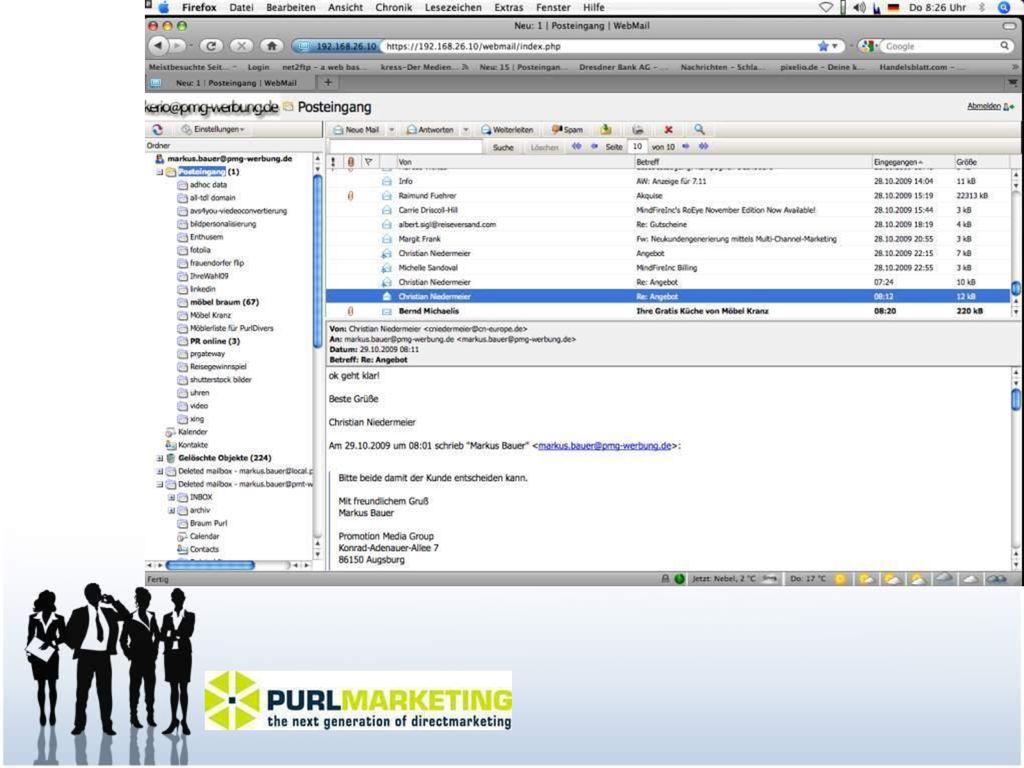Mark message as Spam

pos(567,130)
